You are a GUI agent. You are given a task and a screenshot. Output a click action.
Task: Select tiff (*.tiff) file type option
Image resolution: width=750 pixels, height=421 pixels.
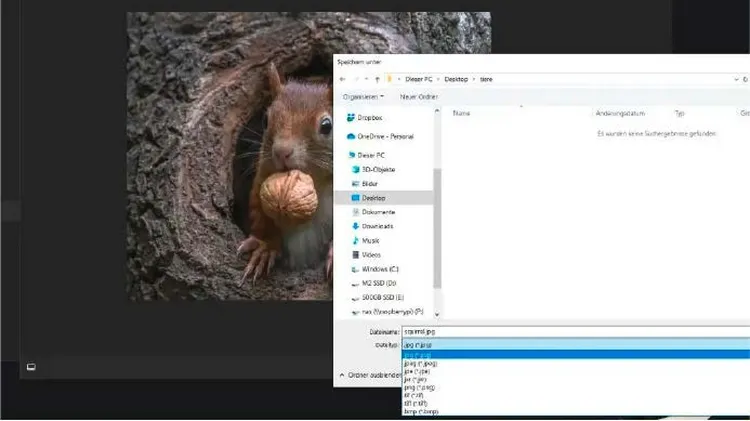(x=416, y=403)
